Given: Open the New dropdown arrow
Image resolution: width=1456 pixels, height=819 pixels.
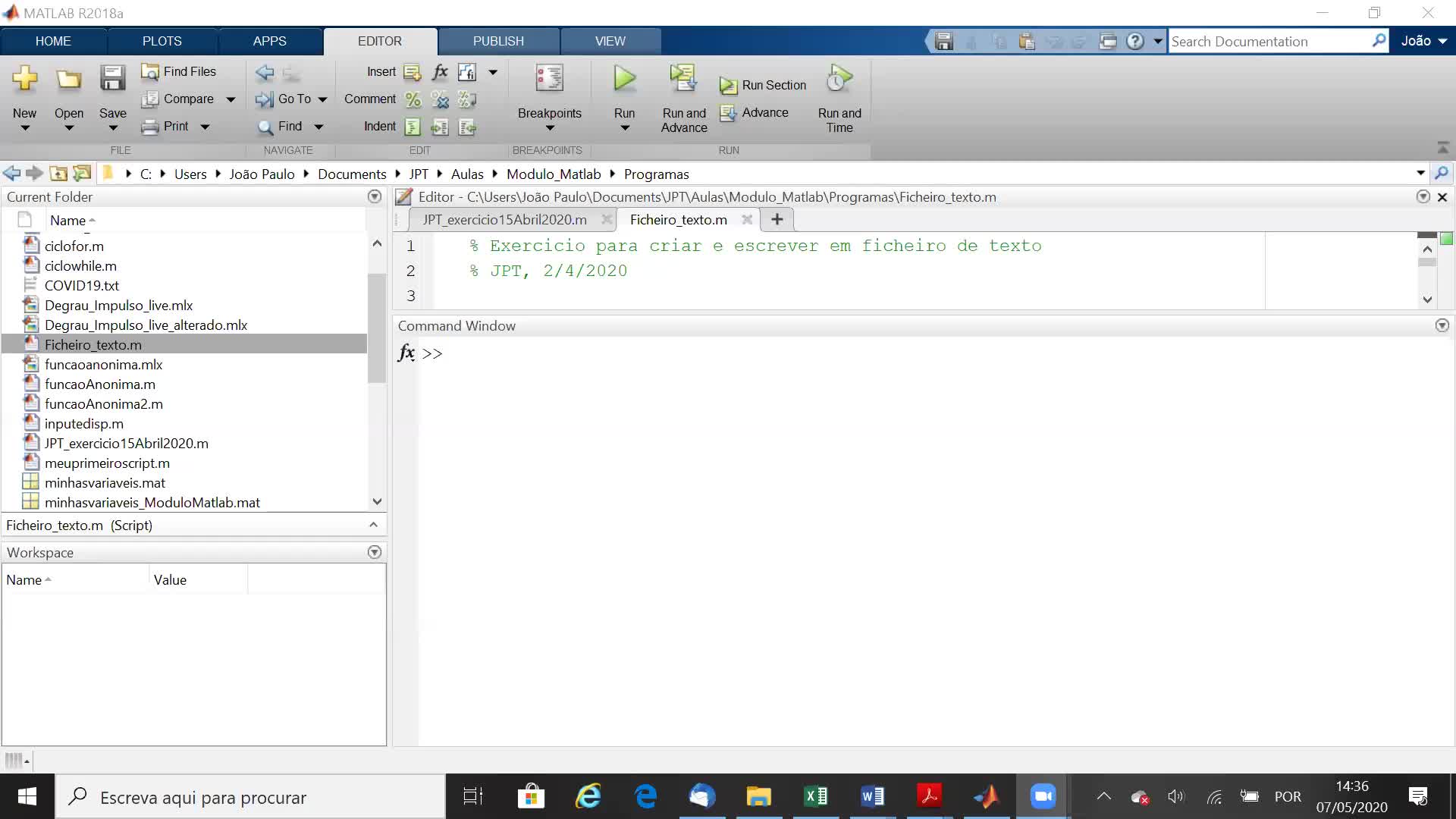Looking at the screenshot, I should [24, 128].
